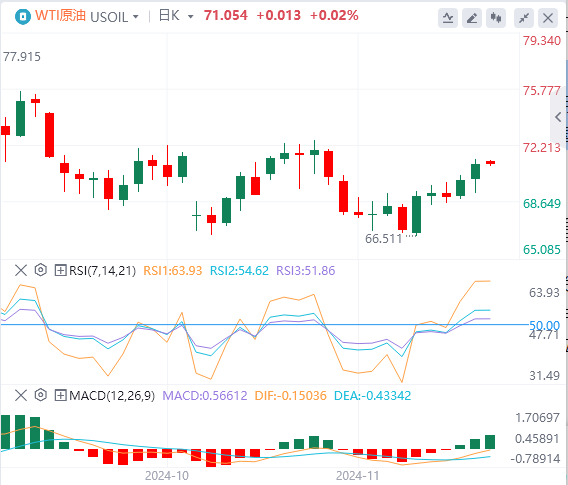
Task: Click the 77.915 high price label
Action: pyautogui.click(x=22, y=57)
